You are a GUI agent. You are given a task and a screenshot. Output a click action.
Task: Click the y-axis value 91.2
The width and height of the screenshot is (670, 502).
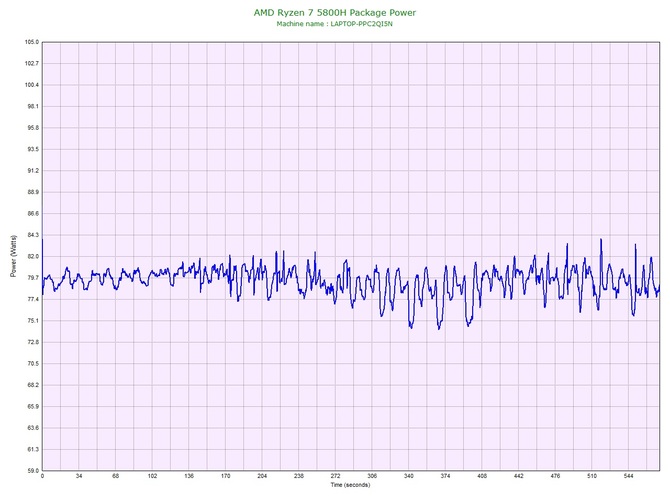(32, 170)
